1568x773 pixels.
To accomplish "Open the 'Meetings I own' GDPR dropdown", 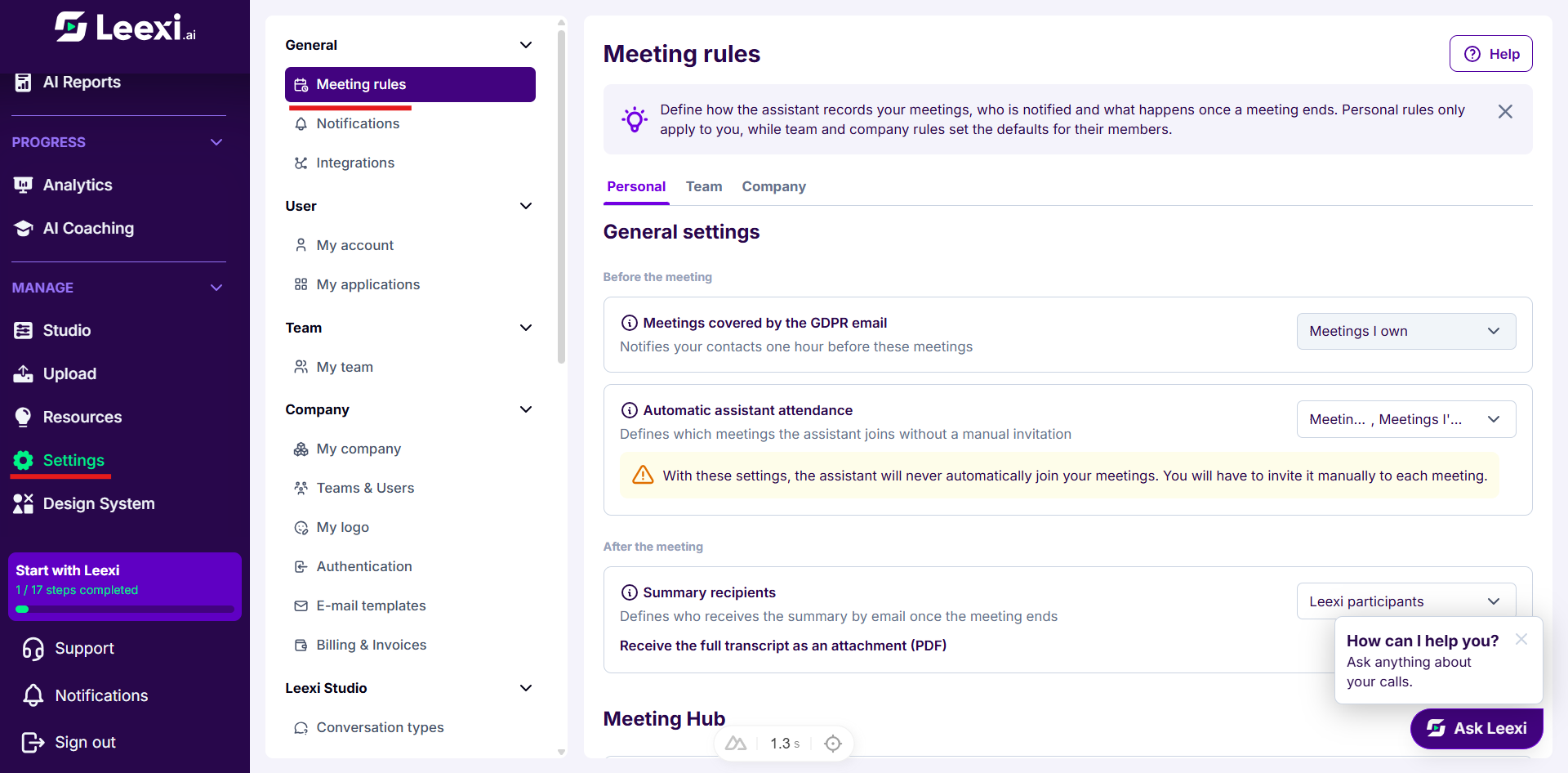I will click(x=1405, y=332).
